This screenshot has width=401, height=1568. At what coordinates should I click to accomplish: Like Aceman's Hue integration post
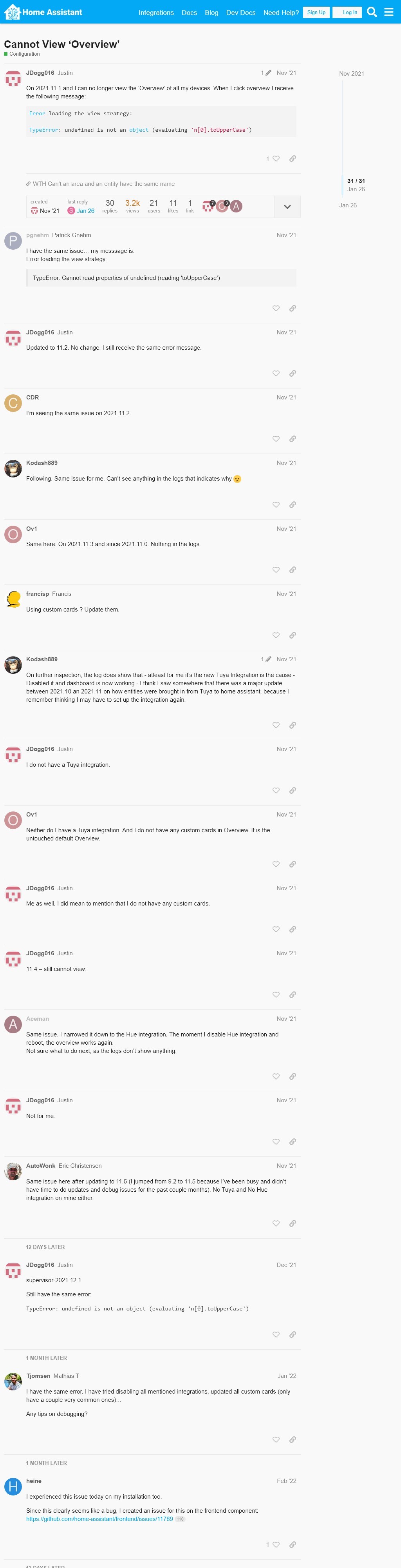[276, 1076]
